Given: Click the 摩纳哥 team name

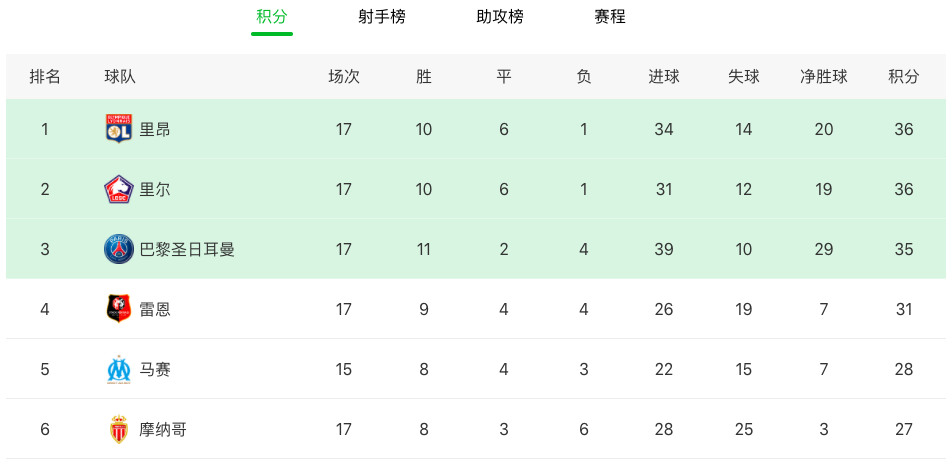Looking at the screenshot, I should [x=163, y=429].
